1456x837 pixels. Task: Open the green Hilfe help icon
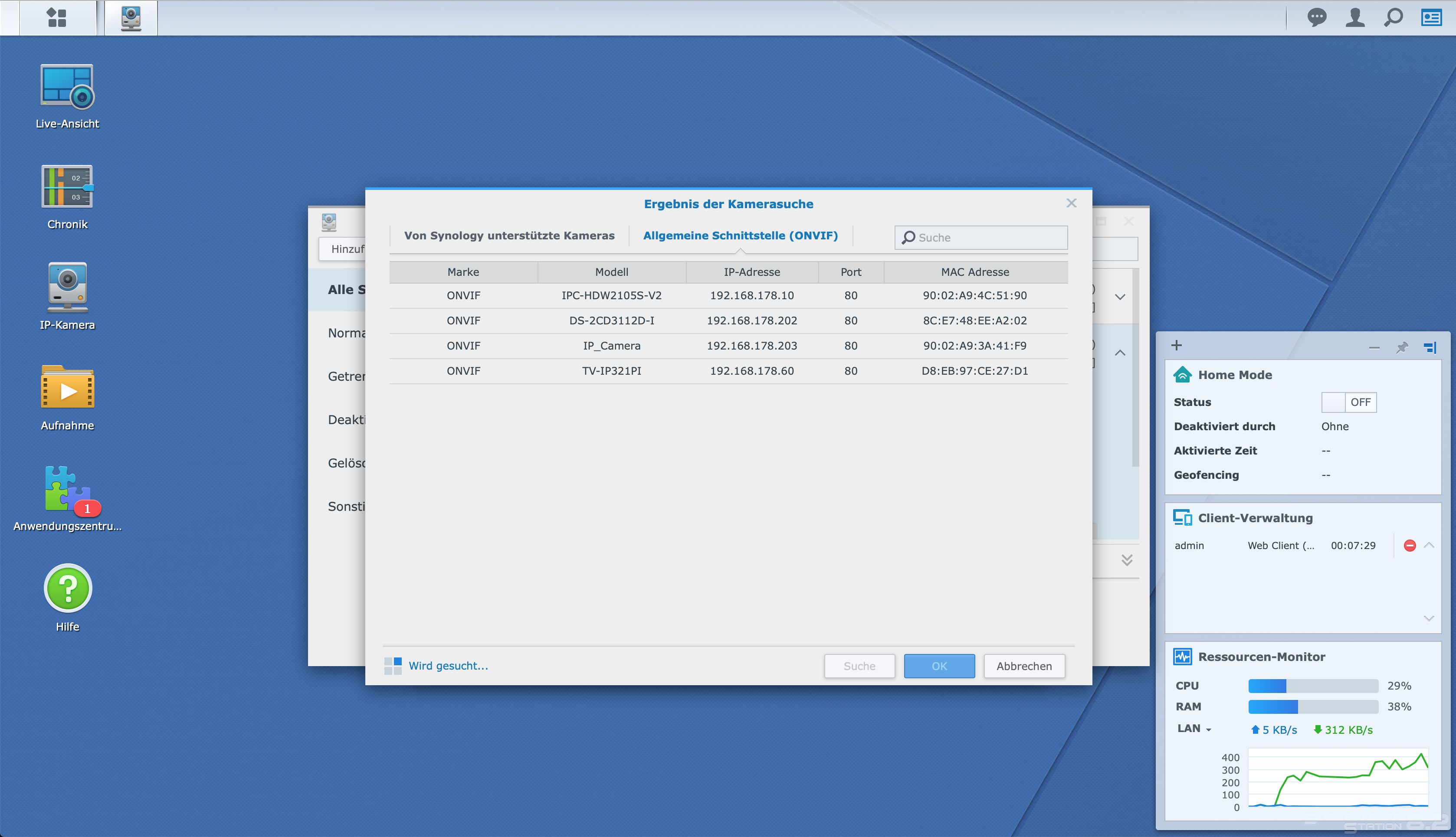(x=67, y=588)
